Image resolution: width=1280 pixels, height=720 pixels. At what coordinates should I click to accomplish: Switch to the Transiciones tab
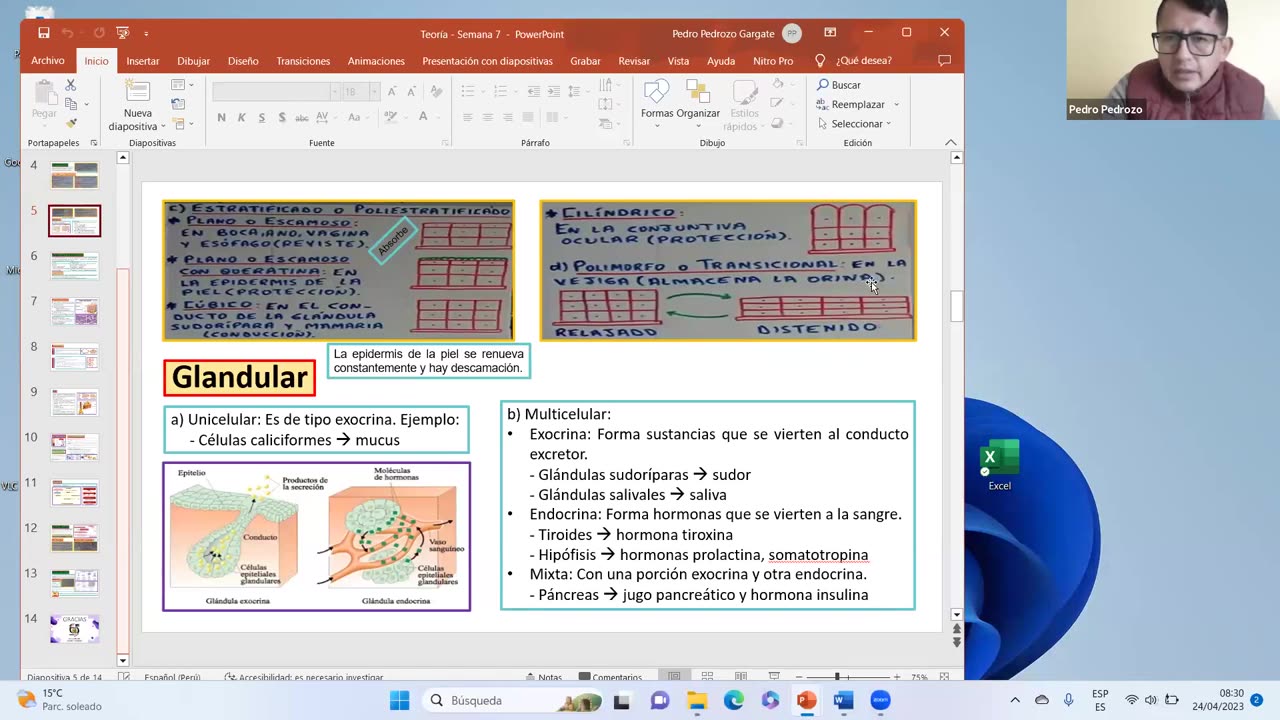pyautogui.click(x=303, y=61)
